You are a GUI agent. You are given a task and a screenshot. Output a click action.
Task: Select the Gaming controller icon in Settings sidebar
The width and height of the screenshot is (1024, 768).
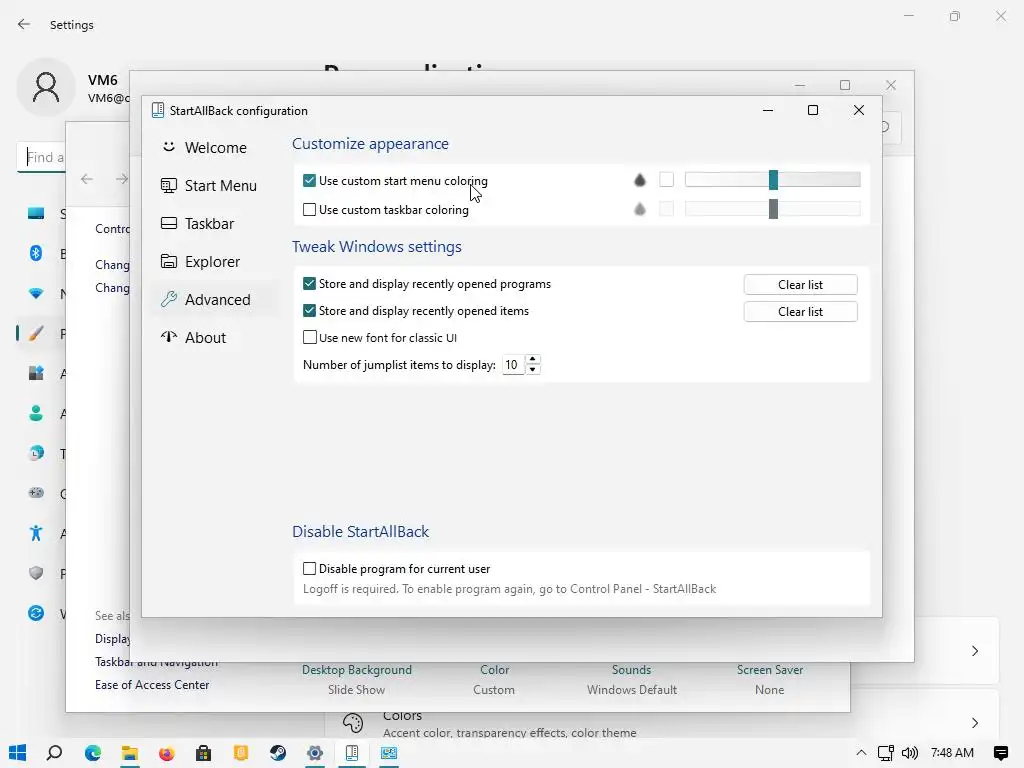(36, 493)
